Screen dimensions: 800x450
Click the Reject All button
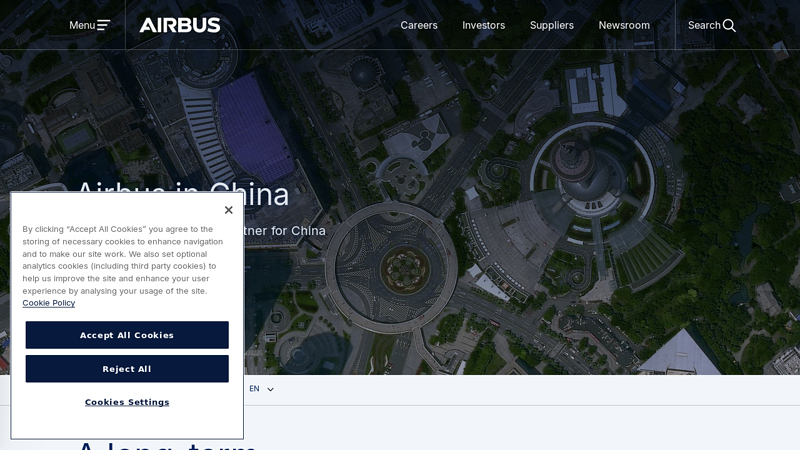pos(127,369)
